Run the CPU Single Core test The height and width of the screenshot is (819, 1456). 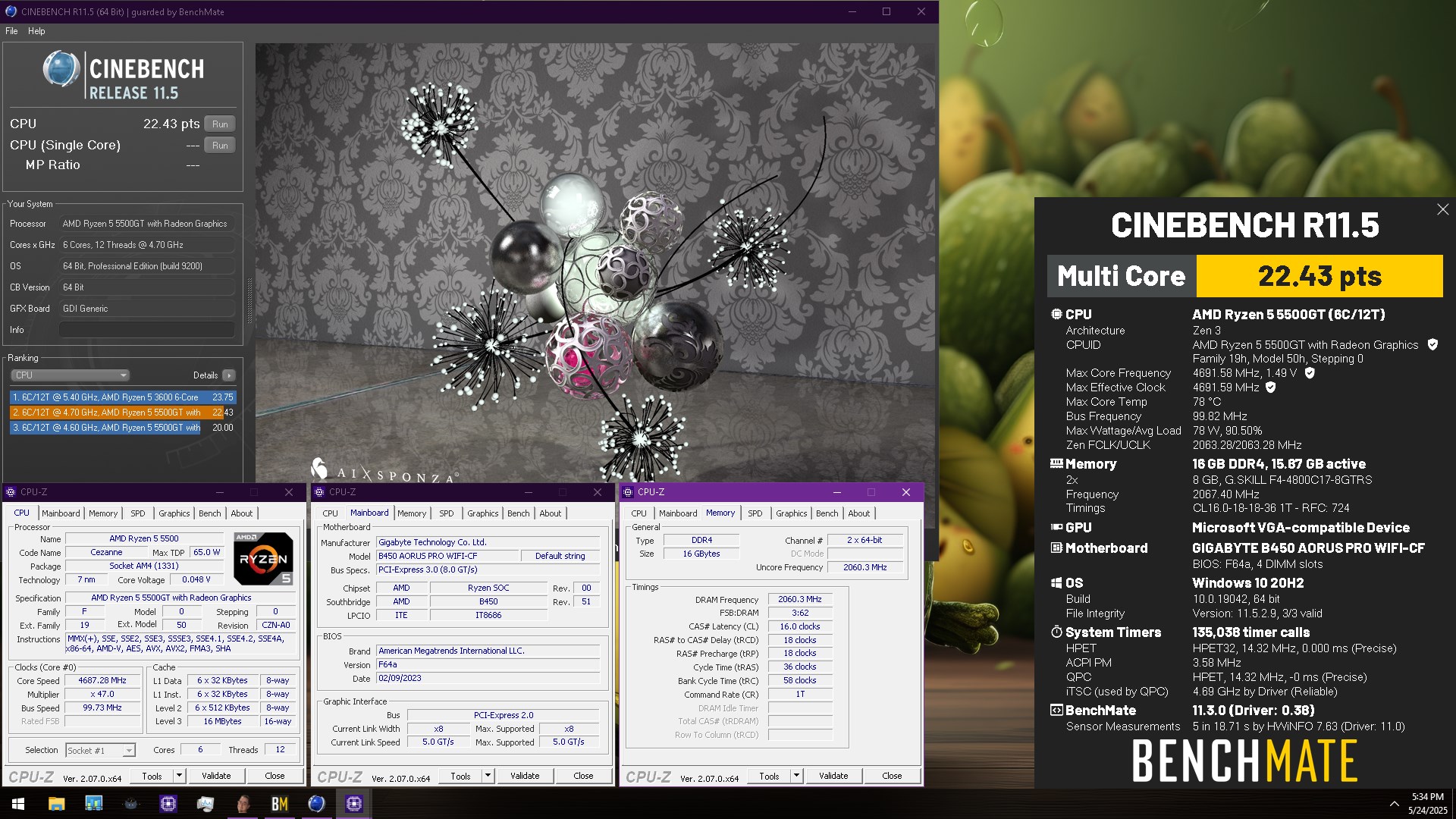pos(220,146)
